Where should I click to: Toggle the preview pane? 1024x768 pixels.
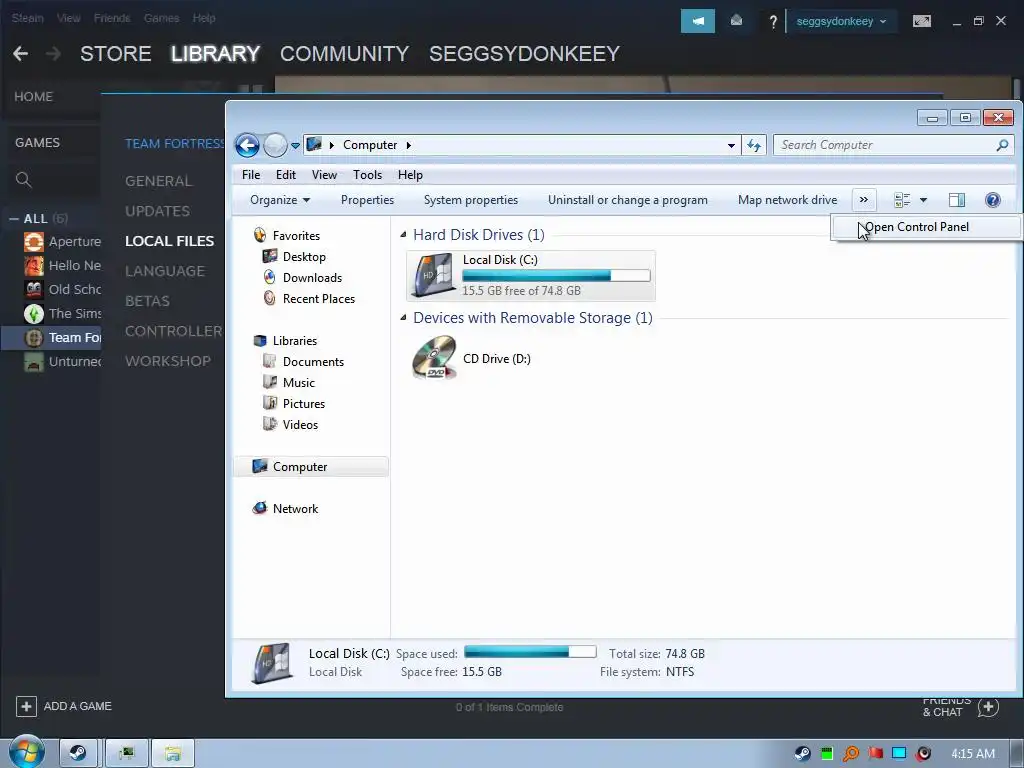pyautogui.click(x=957, y=200)
